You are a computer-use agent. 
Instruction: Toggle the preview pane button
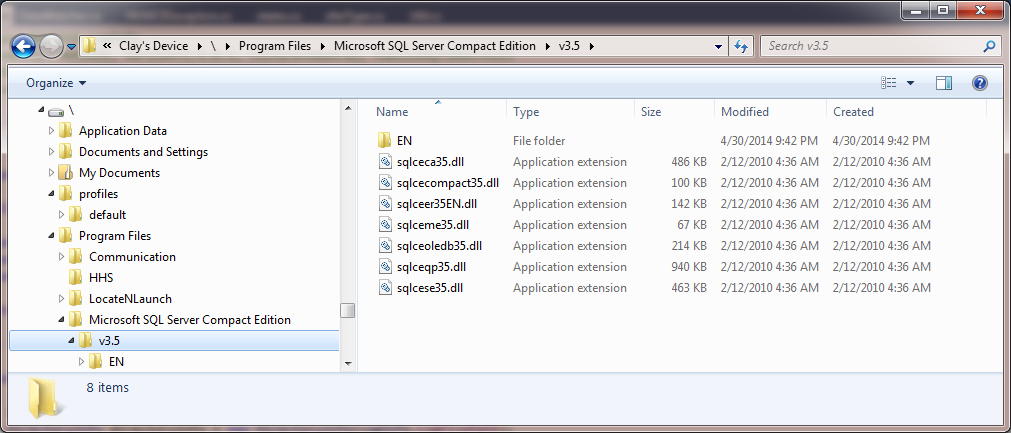944,83
